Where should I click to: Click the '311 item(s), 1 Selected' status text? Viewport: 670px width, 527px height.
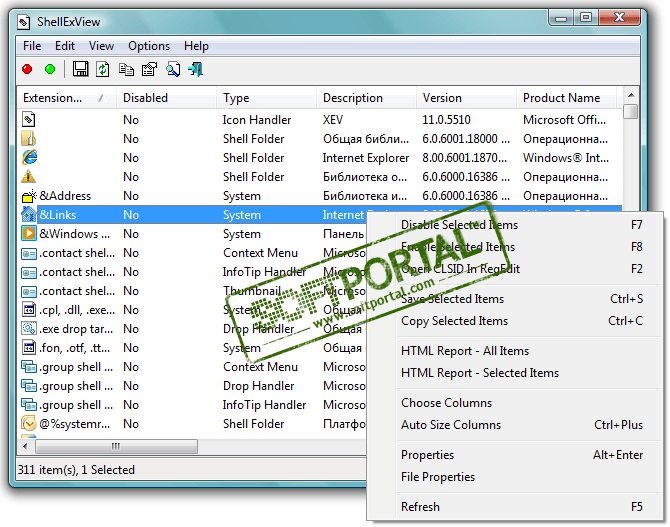[x=76, y=470]
